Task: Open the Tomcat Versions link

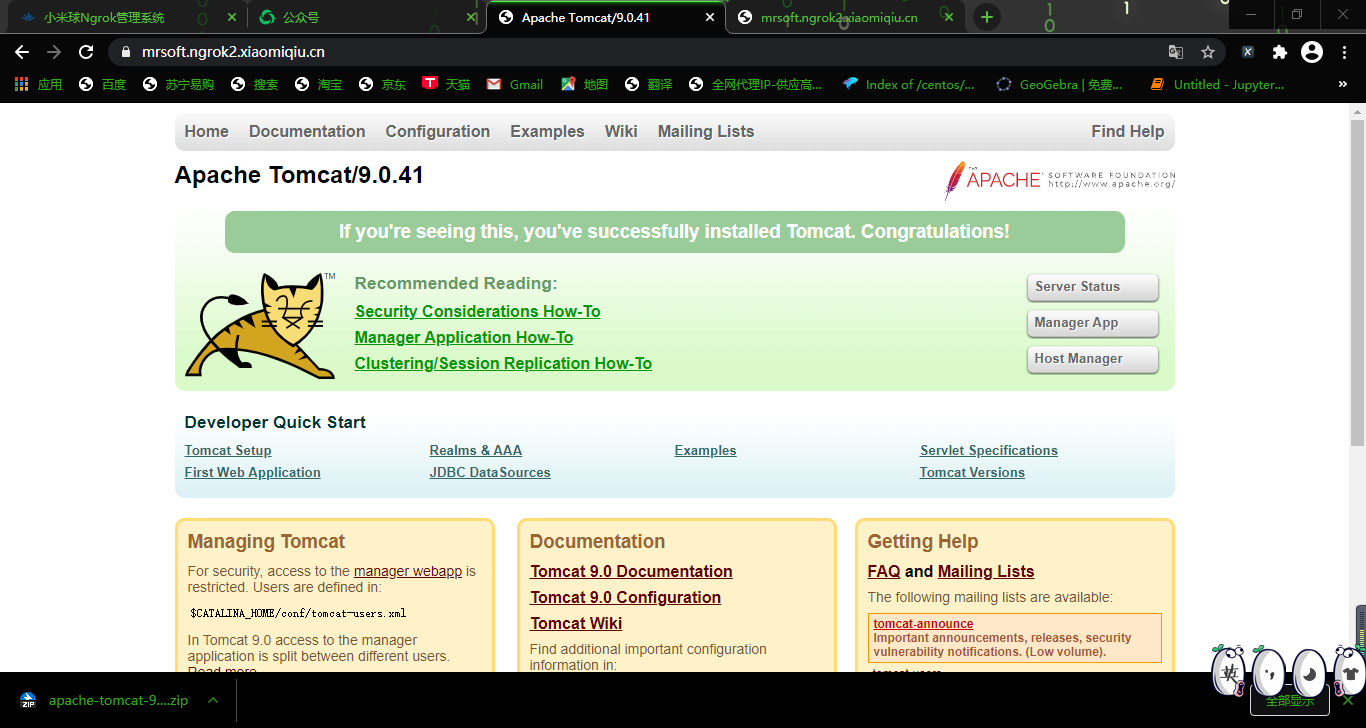Action: pos(972,472)
